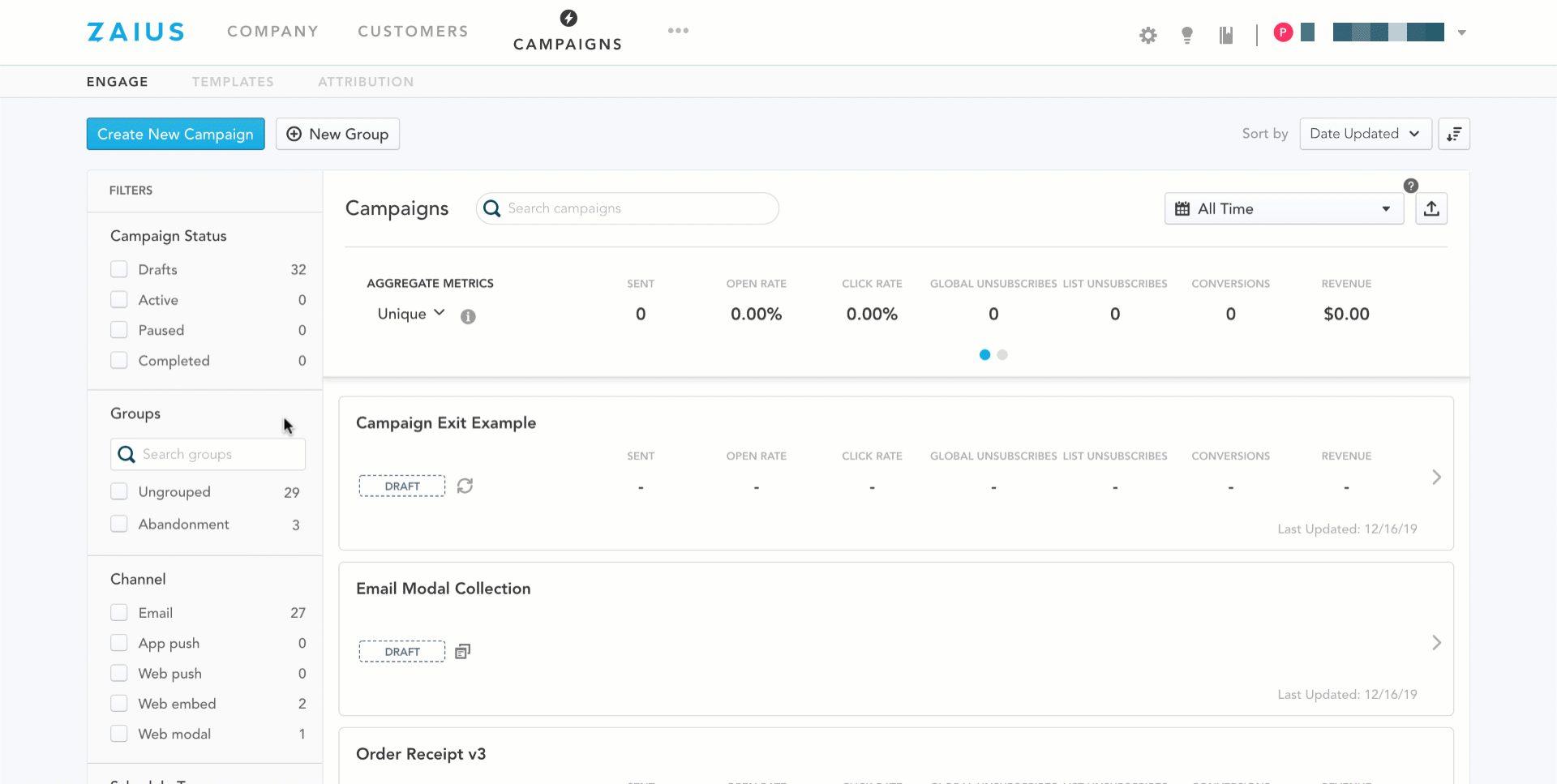Viewport: 1557px width, 784px height.
Task: Click the Search groups field
Action: coord(208,454)
